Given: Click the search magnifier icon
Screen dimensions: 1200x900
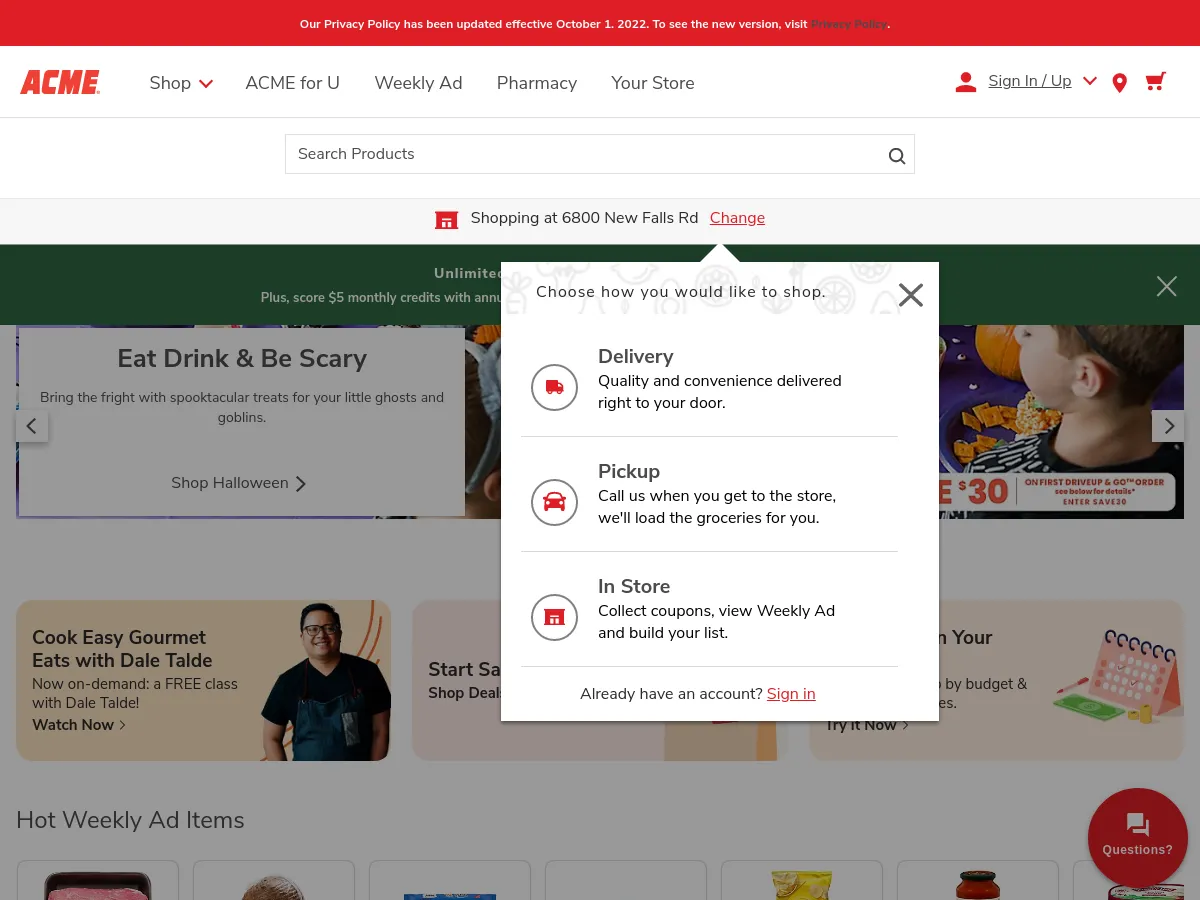Looking at the screenshot, I should (896, 155).
